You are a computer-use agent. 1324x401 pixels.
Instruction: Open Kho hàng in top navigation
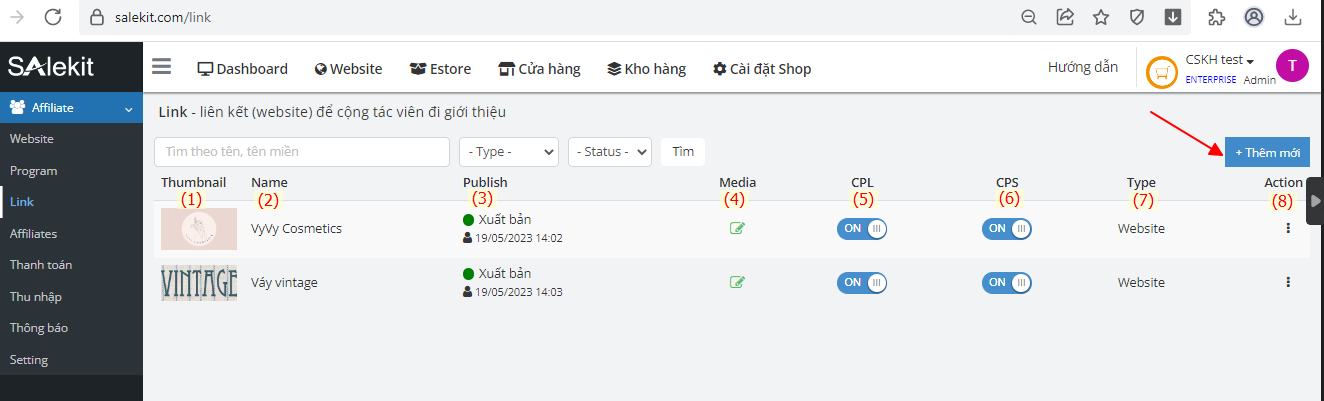tap(646, 69)
